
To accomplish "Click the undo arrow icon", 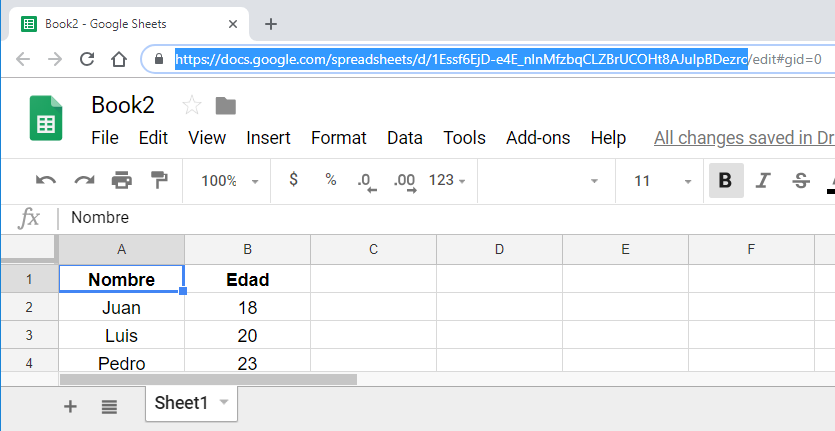I will click(x=46, y=181).
